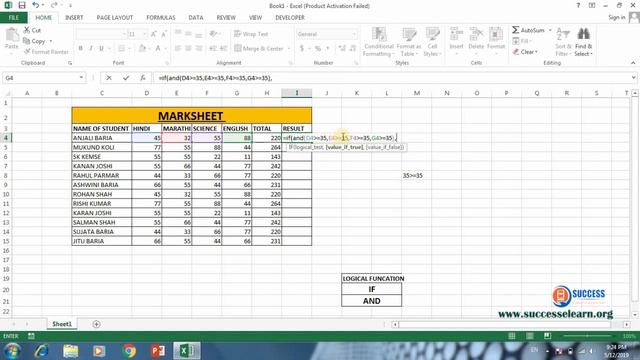Screen dimensions: 640x360
Task: Click horizontal scrollbar right arrow
Action: pos(627,324)
